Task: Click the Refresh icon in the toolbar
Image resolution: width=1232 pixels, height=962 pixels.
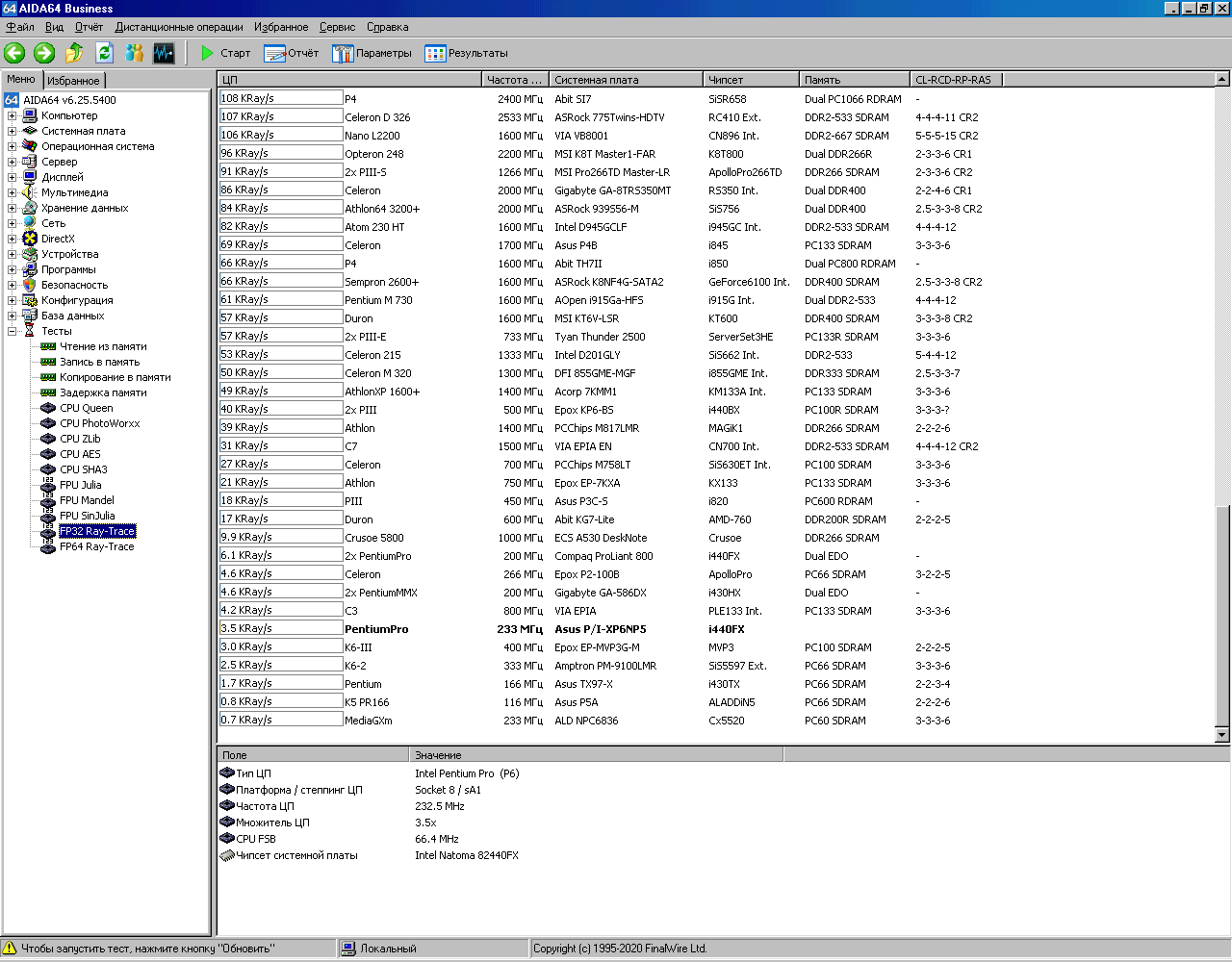Action: [x=104, y=53]
